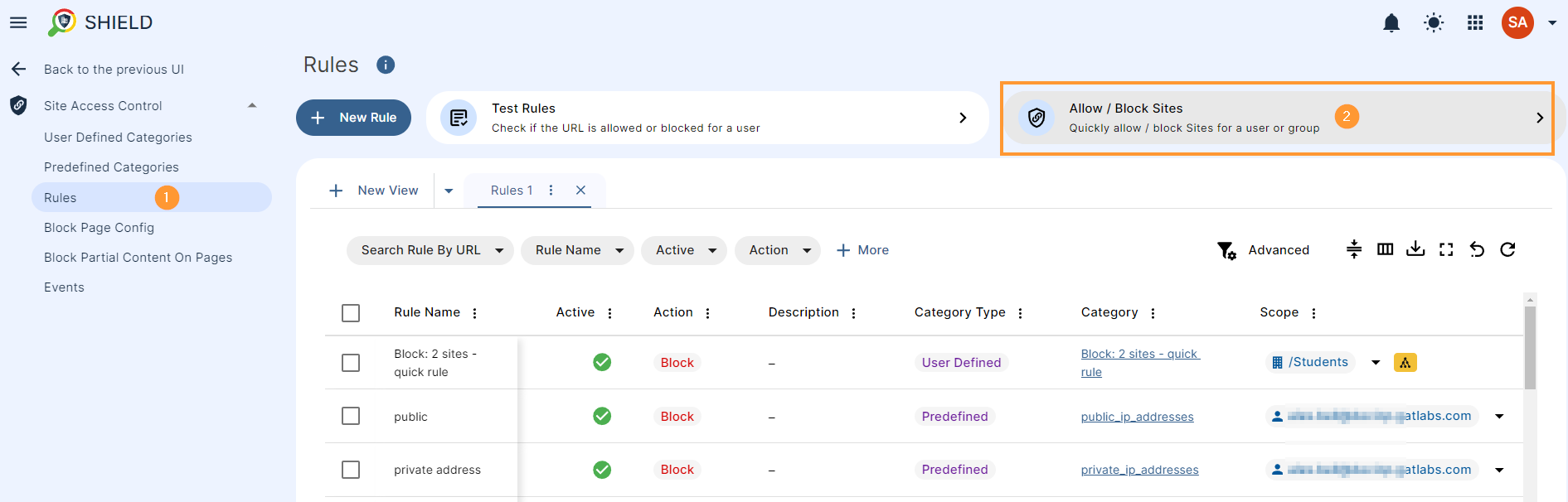This screenshot has width=1568, height=502.
Task: Select the 'public' rule checkbox
Action: coord(351,416)
